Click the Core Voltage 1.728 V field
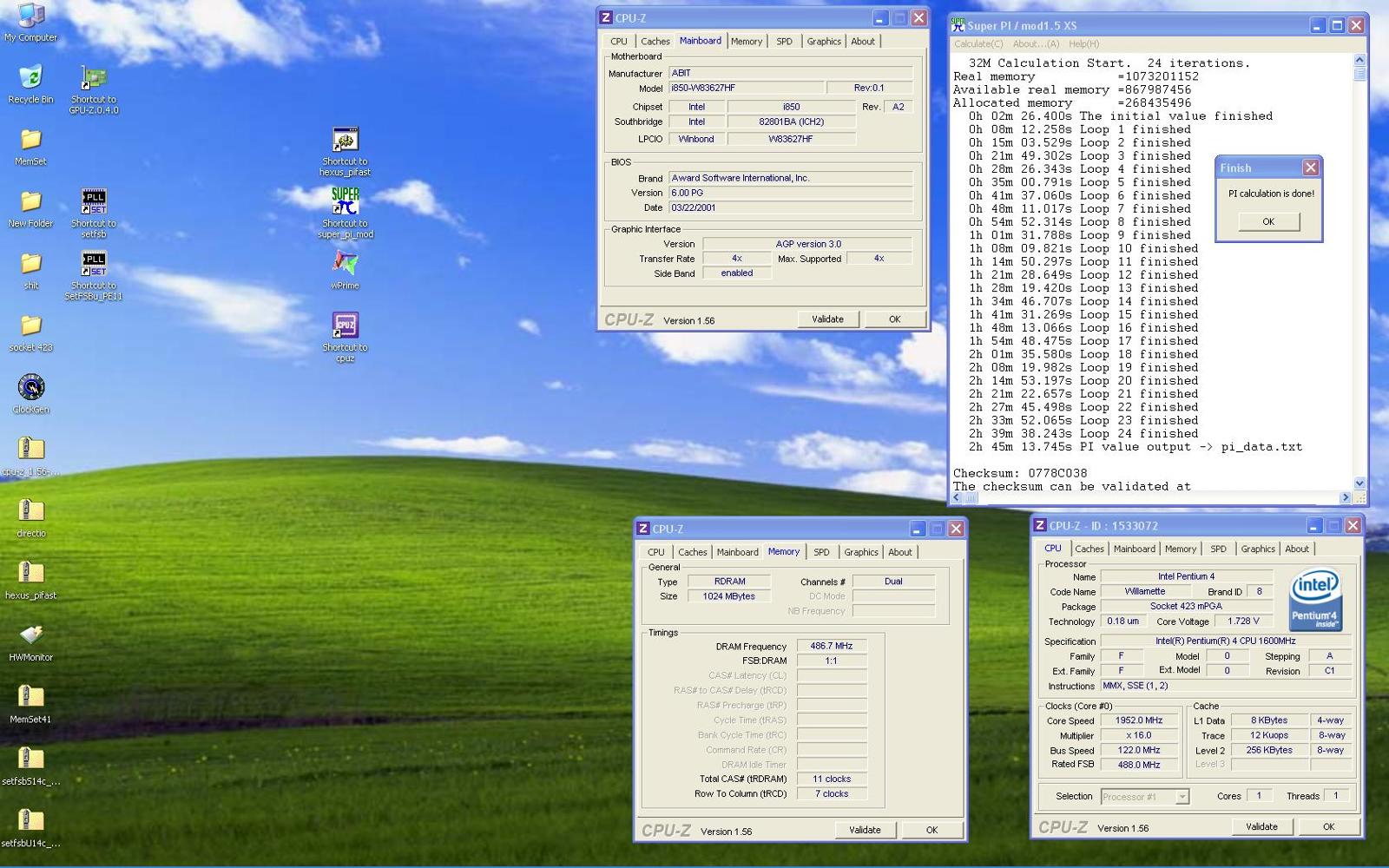 1243,621
